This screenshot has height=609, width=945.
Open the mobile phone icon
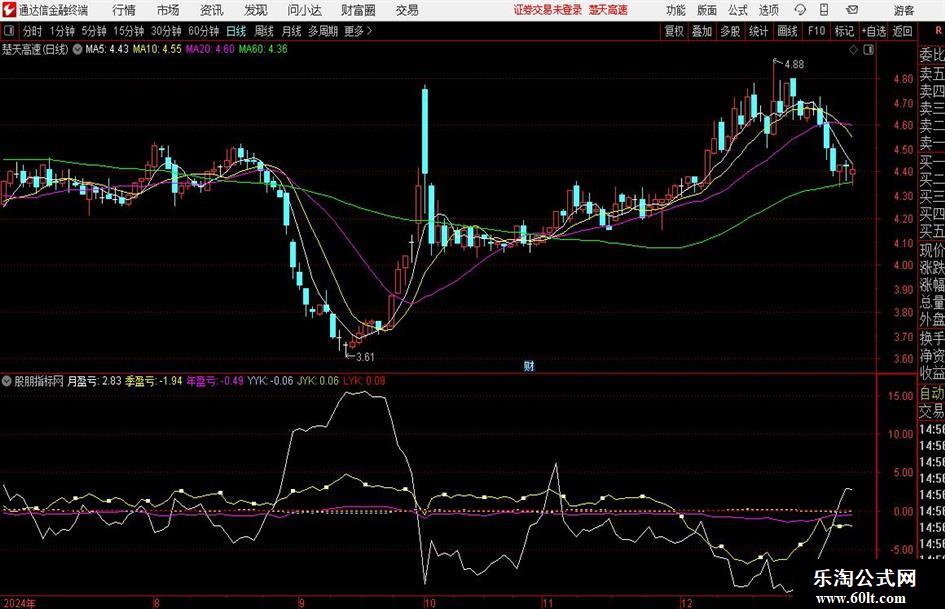(824, 10)
